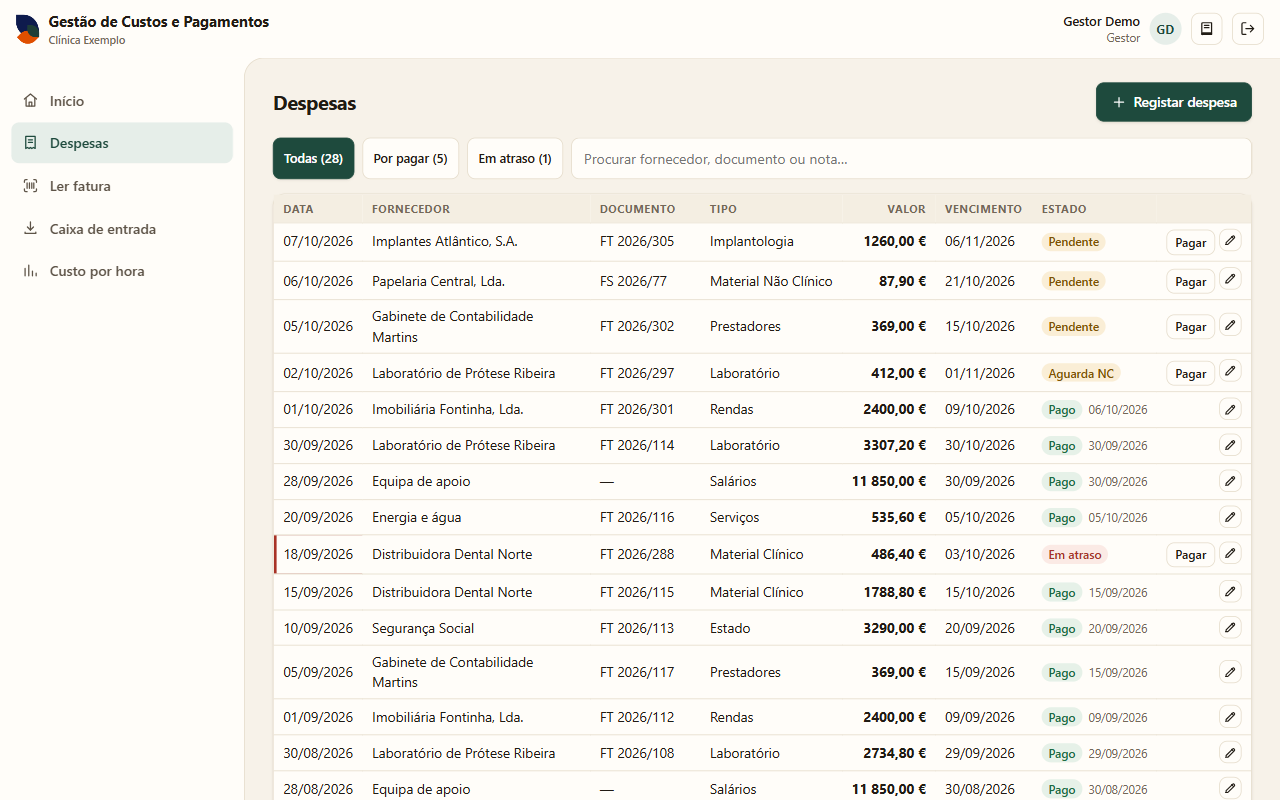The height and width of the screenshot is (800, 1280).
Task: Click pencil icon for FT 2026/114 row
Action: [1230, 445]
